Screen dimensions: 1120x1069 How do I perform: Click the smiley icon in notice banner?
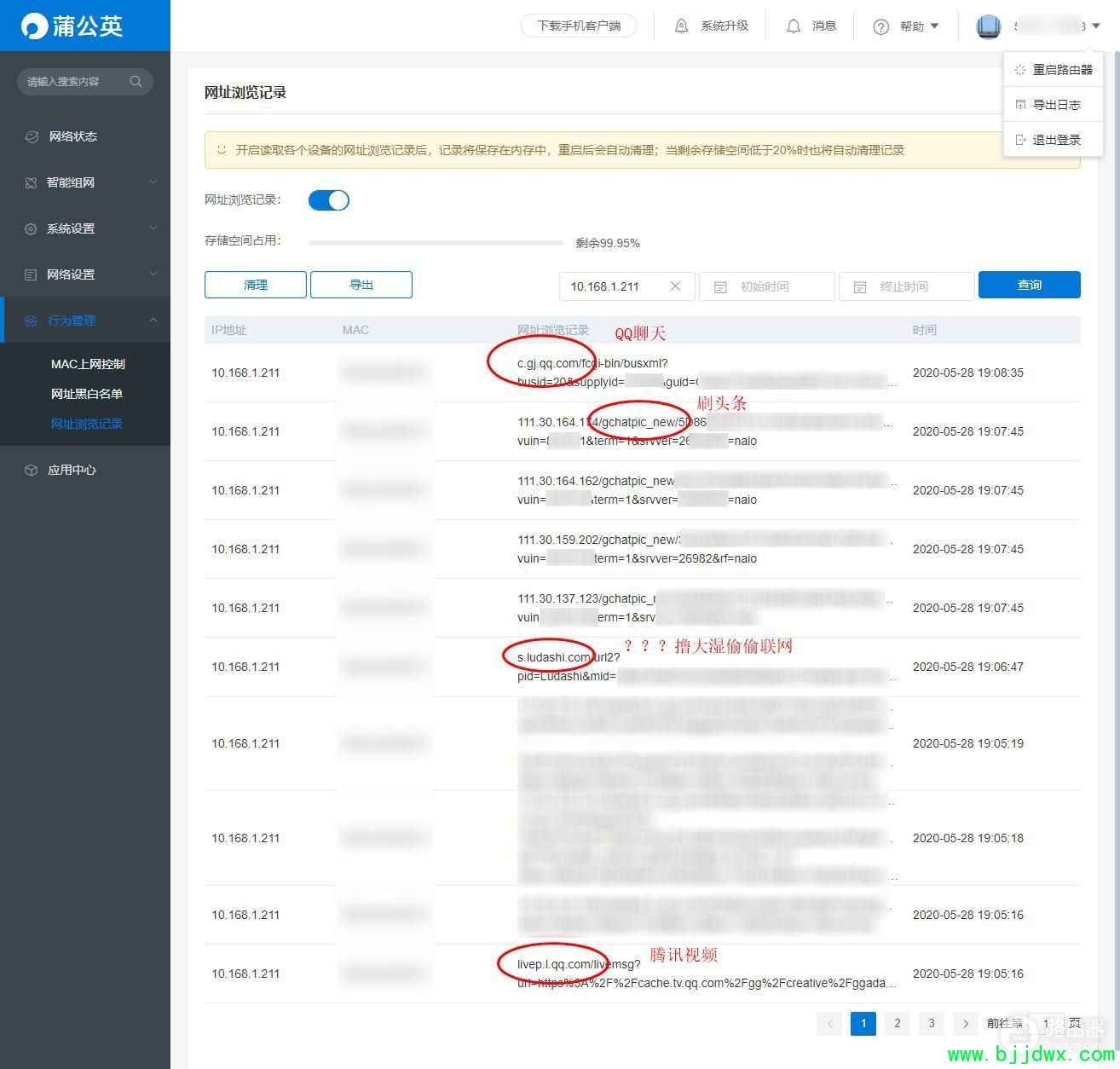click(x=222, y=150)
